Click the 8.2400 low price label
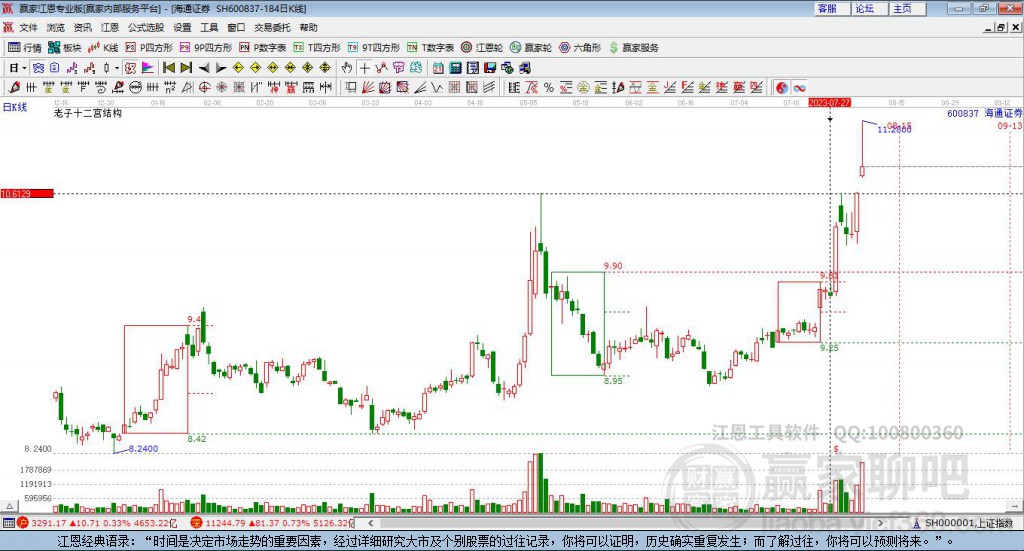This screenshot has height=551, width=1024. [x=144, y=449]
